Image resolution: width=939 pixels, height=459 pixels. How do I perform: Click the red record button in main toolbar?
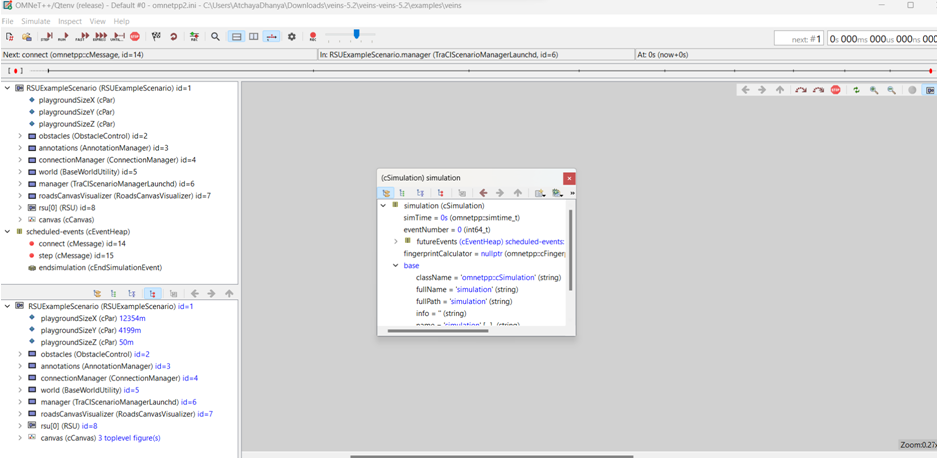313,37
